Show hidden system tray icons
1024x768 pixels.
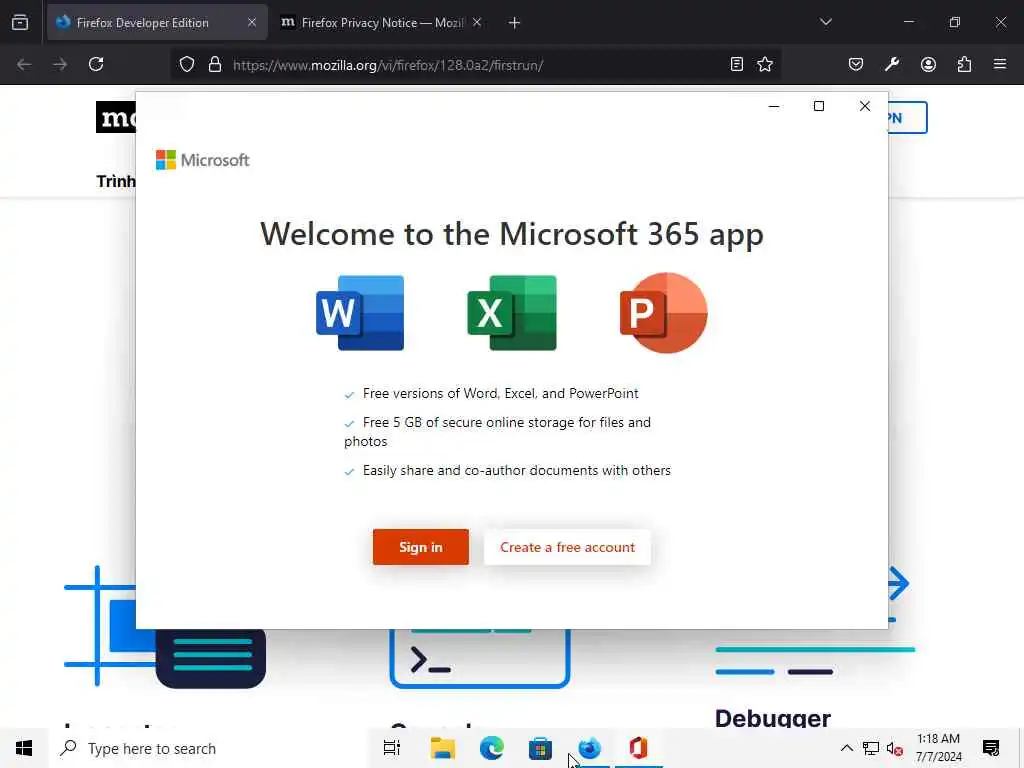[846, 748]
